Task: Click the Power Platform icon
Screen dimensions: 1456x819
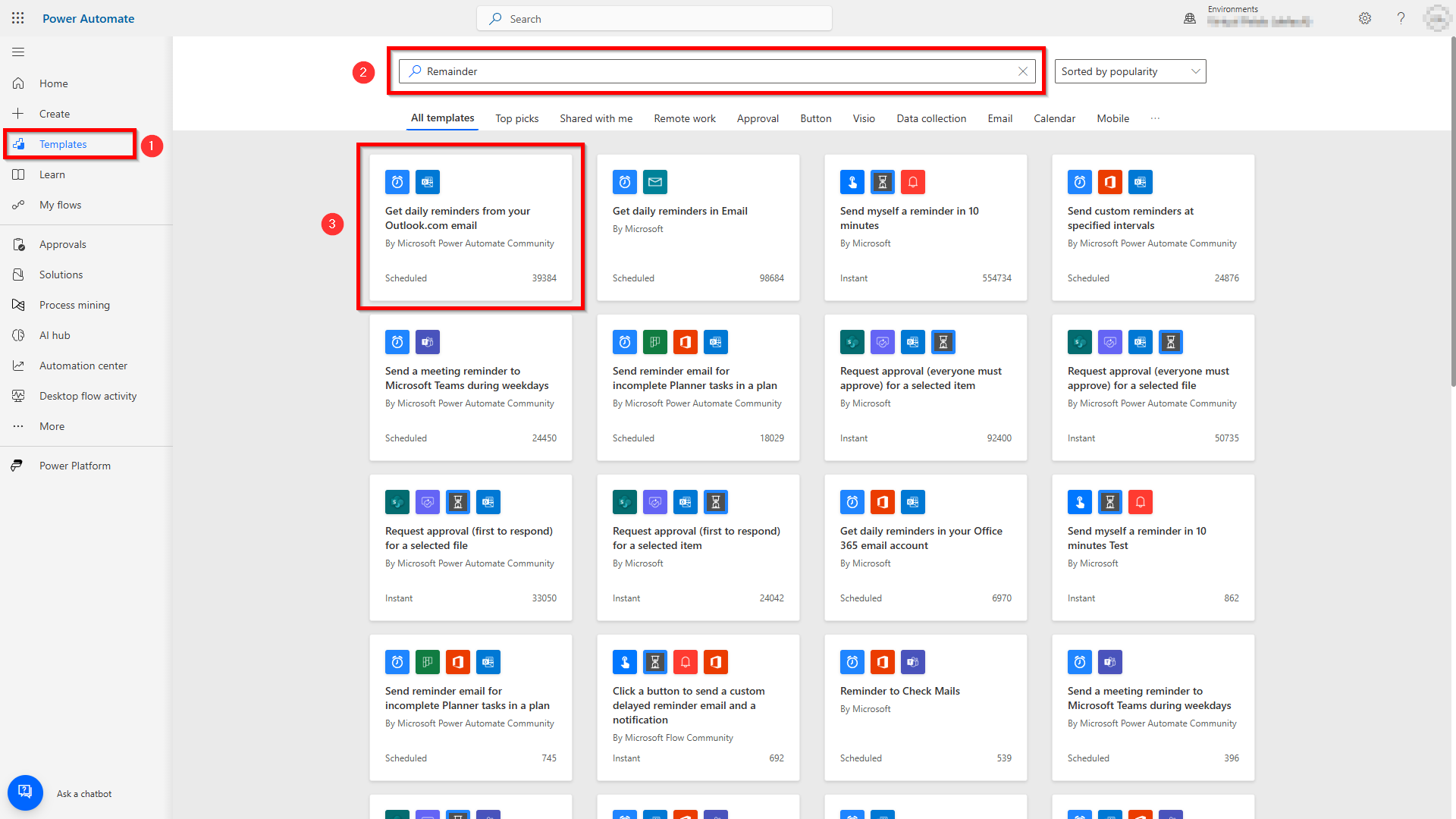Action: [17, 466]
